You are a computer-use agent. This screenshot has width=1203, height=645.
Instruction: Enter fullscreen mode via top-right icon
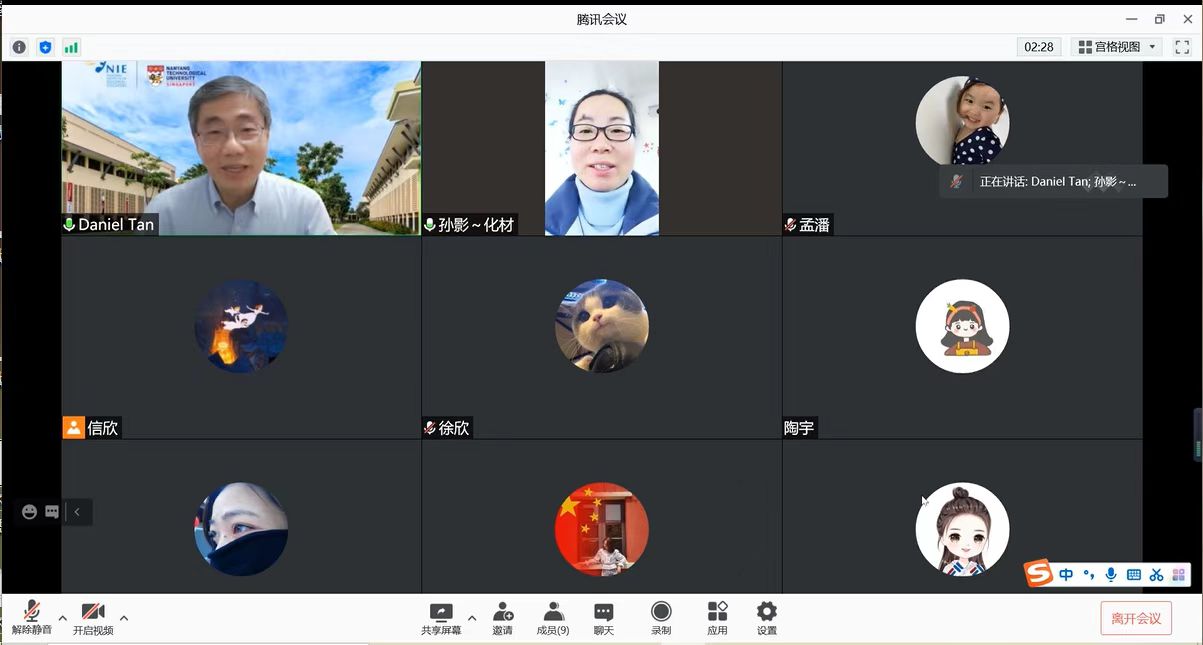tap(1182, 47)
